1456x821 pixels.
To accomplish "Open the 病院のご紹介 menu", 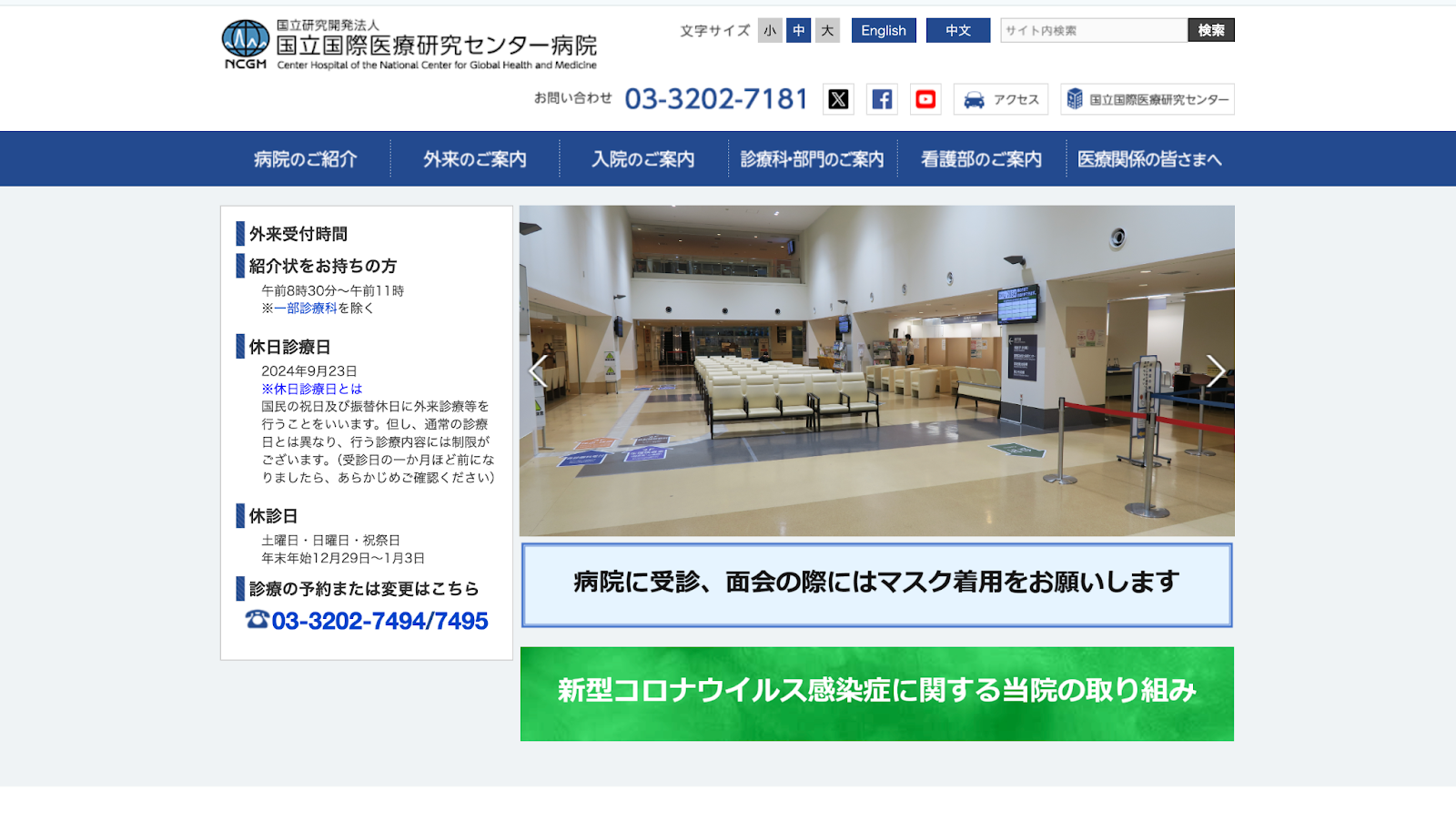I will pyautogui.click(x=306, y=159).
